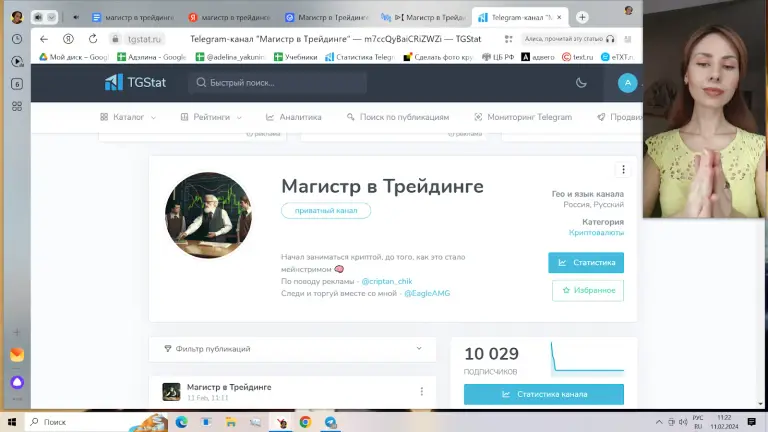
Task: Close the active Telegram-канал tab
Action: tap(559, 17)
